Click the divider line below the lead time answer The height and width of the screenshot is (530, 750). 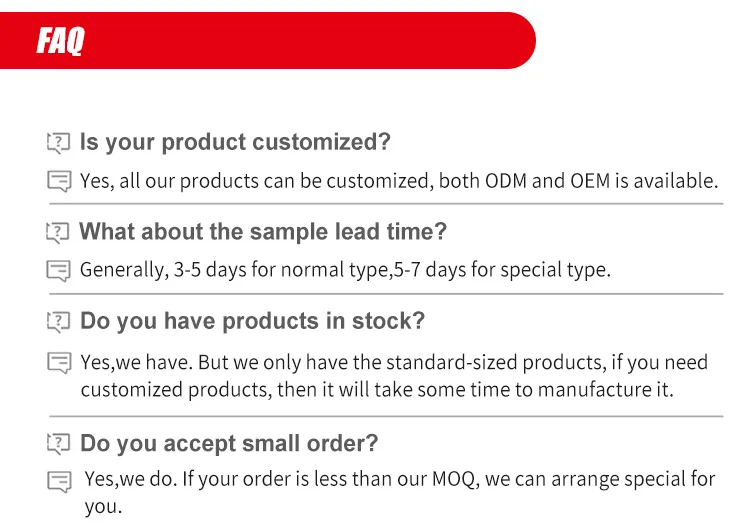pyautogui.click(x=385, y=294)
